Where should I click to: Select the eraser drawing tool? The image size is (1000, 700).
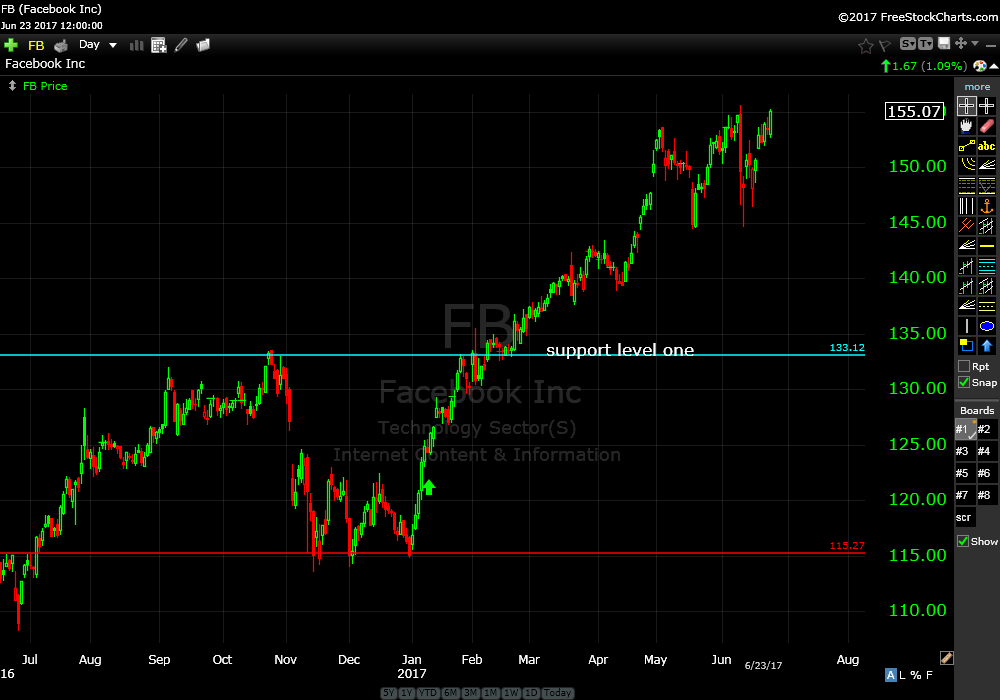(x=987, y=126)
